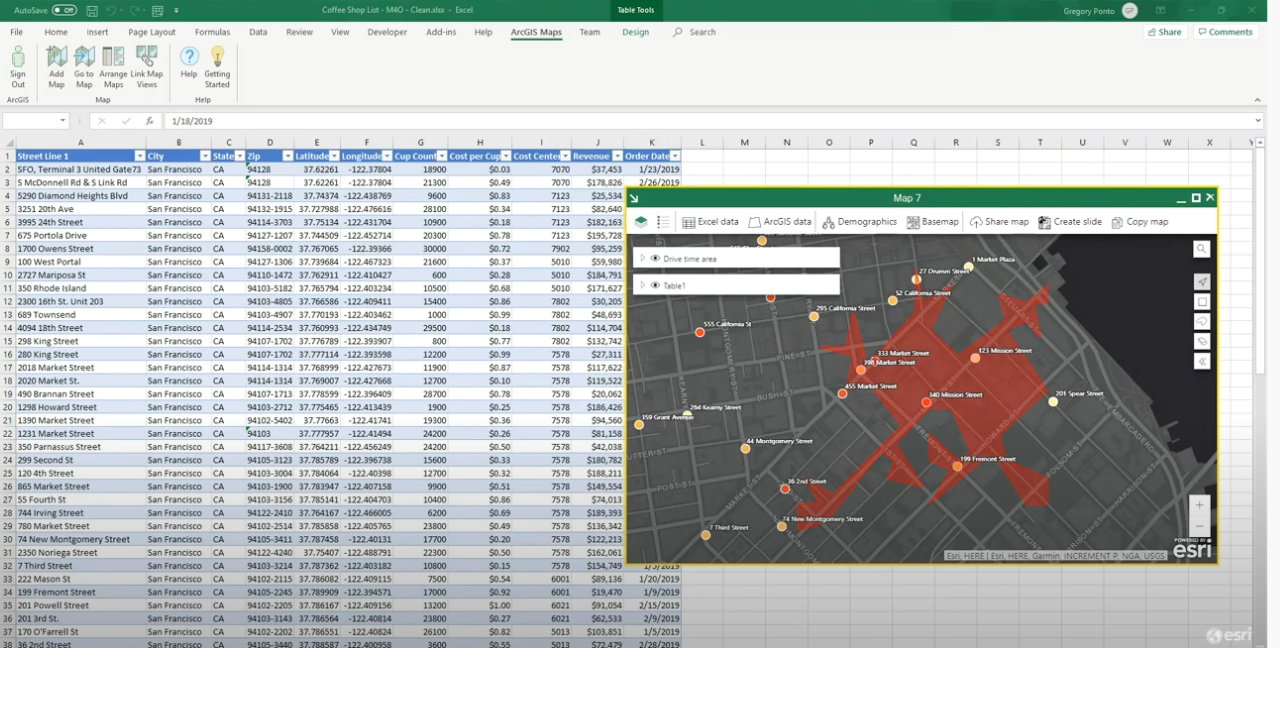1280x720 pixels.
Task: Click the Share map button
Action: click(x=999, y=222)
